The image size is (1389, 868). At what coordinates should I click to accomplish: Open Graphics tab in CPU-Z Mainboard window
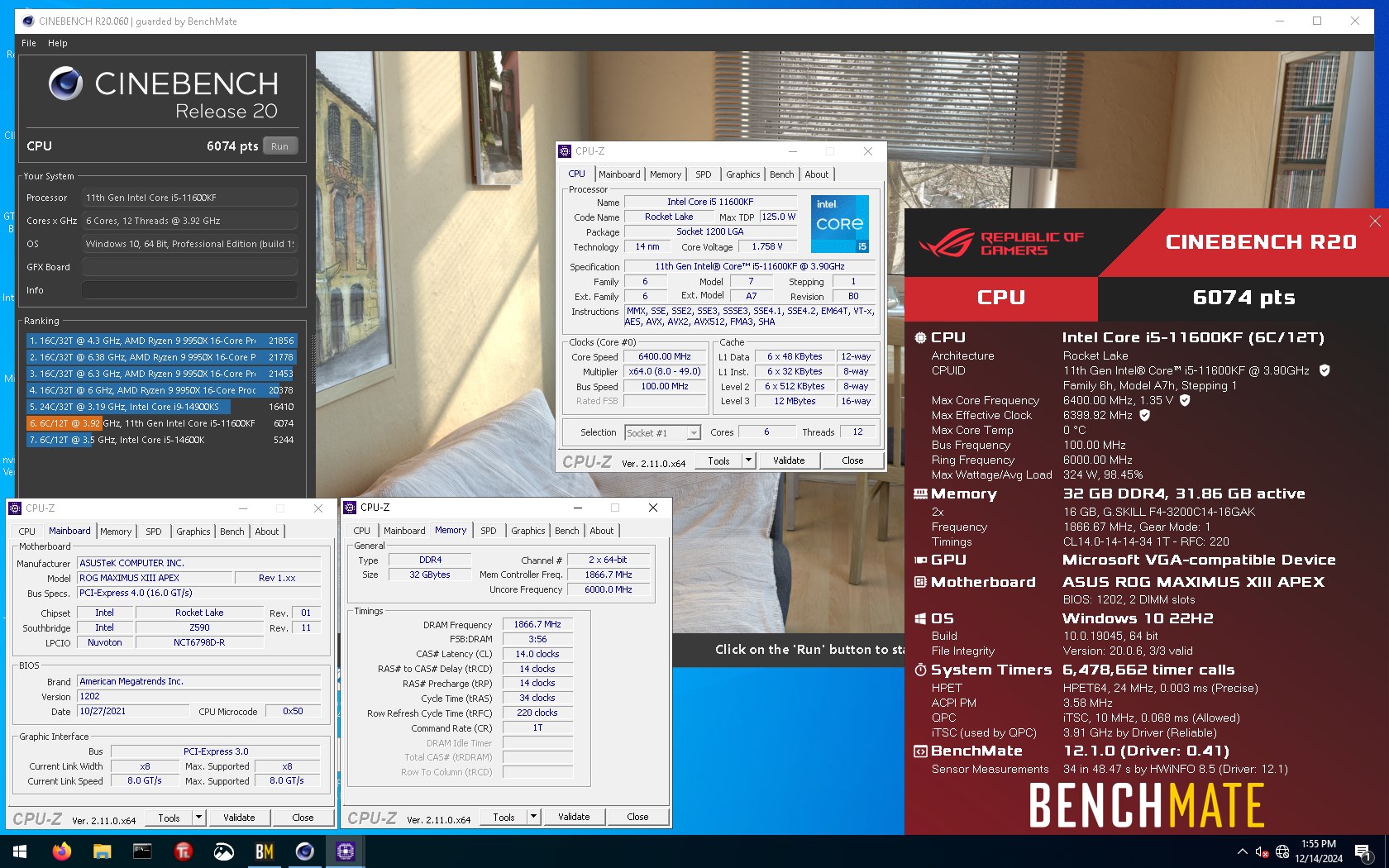click(193, 532)
